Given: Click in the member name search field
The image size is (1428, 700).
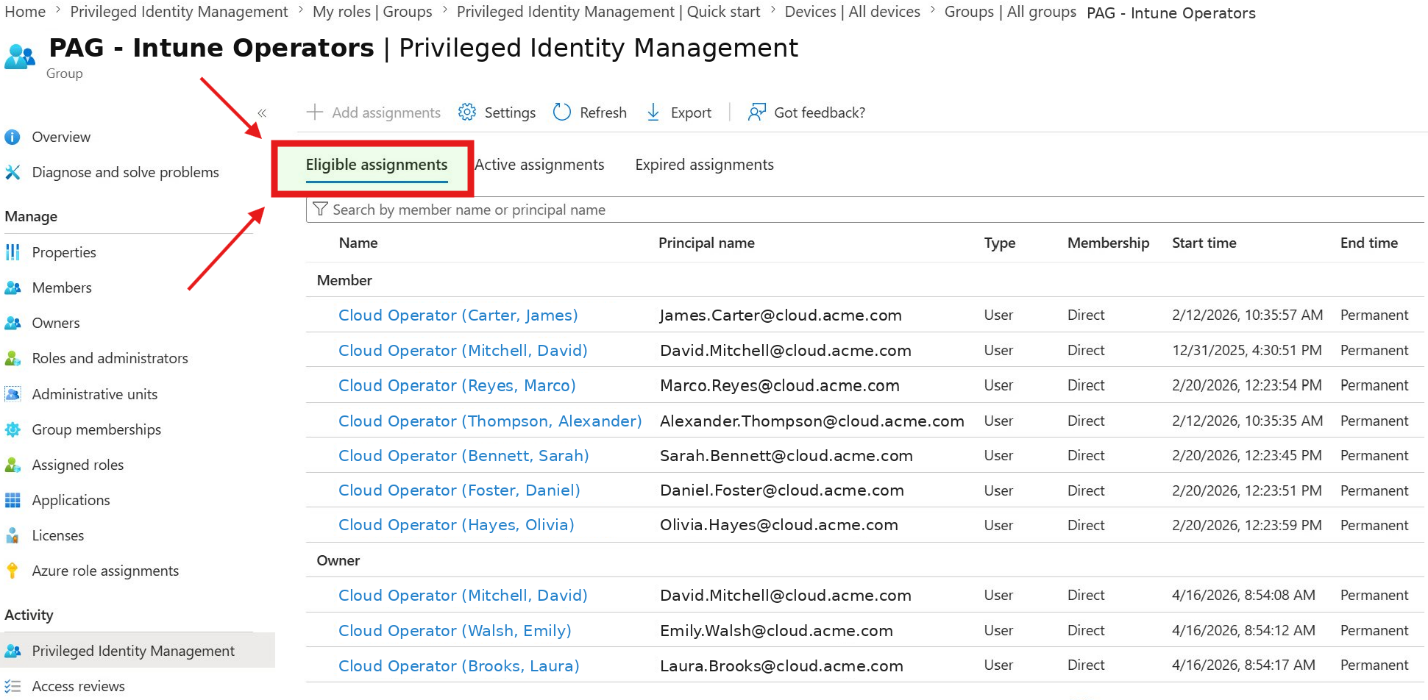Looking at the screenshot, I should click(865, 209).
